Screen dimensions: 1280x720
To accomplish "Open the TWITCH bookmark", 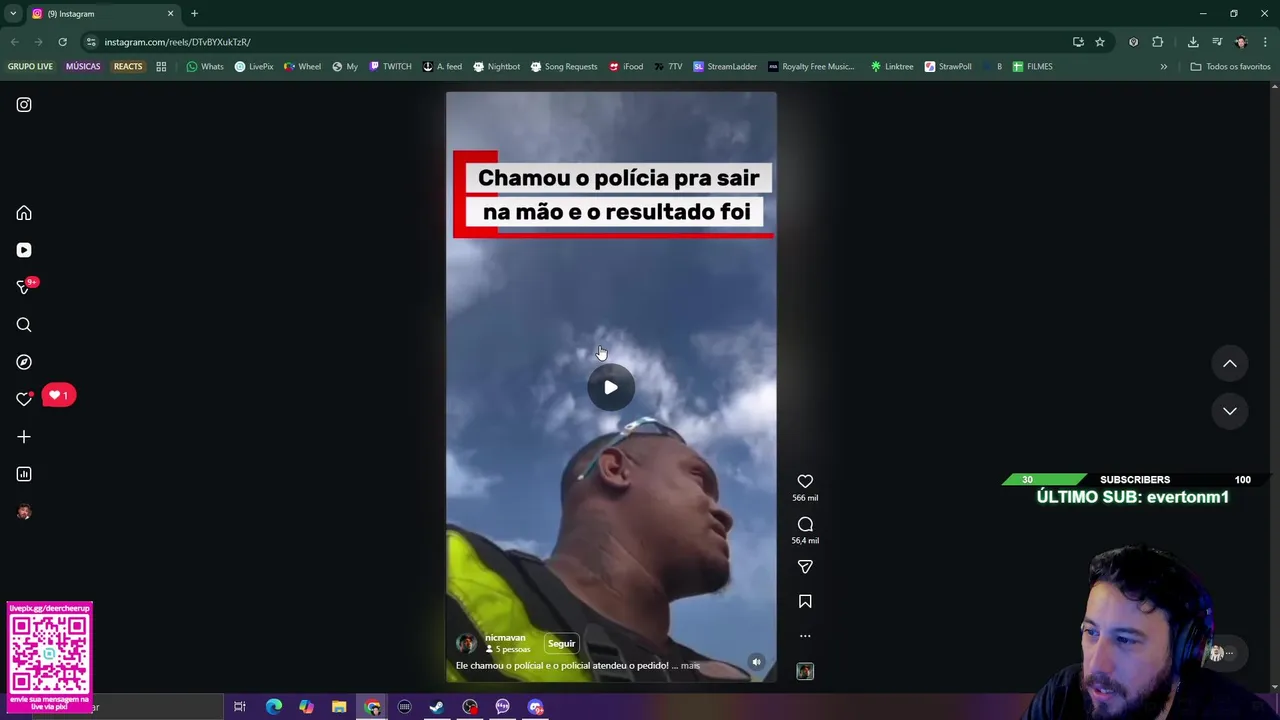I will 390,67.
